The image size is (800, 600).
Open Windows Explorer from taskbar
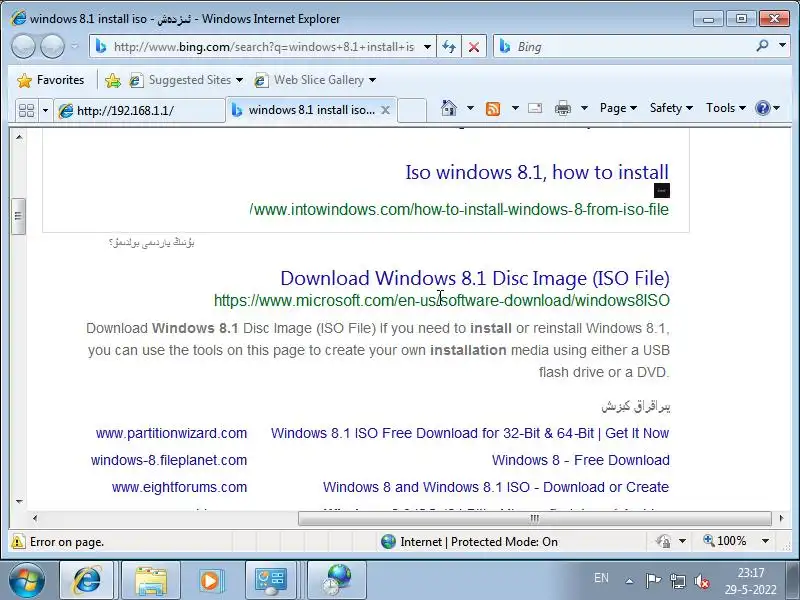(x=151, y=580)
